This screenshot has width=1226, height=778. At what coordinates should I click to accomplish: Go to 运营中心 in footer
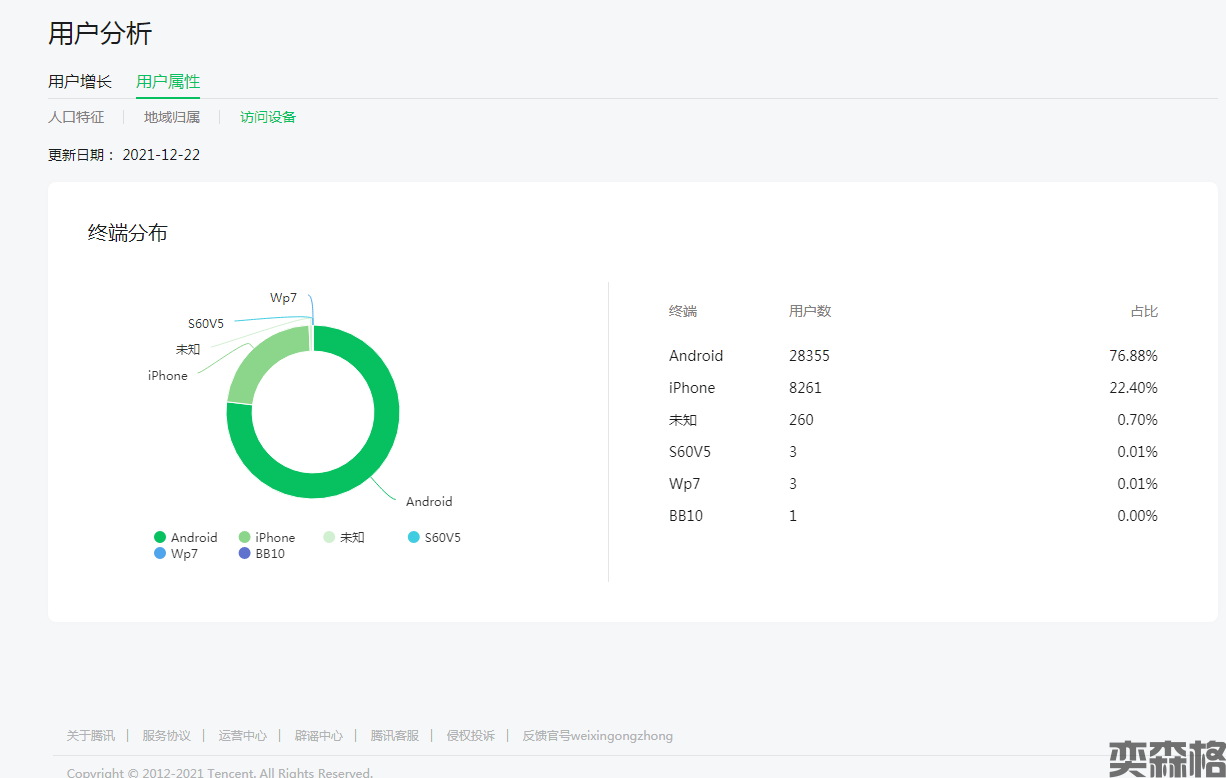243,736
